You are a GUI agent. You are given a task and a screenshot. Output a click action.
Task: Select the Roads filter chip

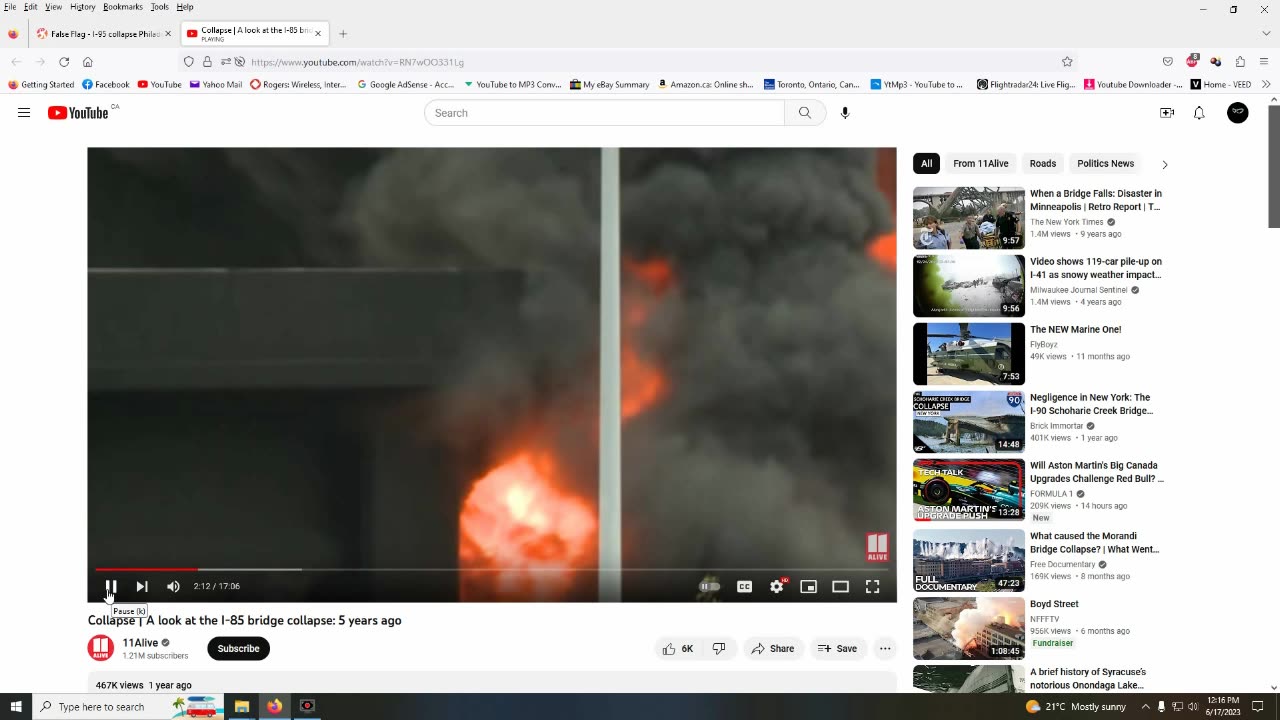point(1043,164)
